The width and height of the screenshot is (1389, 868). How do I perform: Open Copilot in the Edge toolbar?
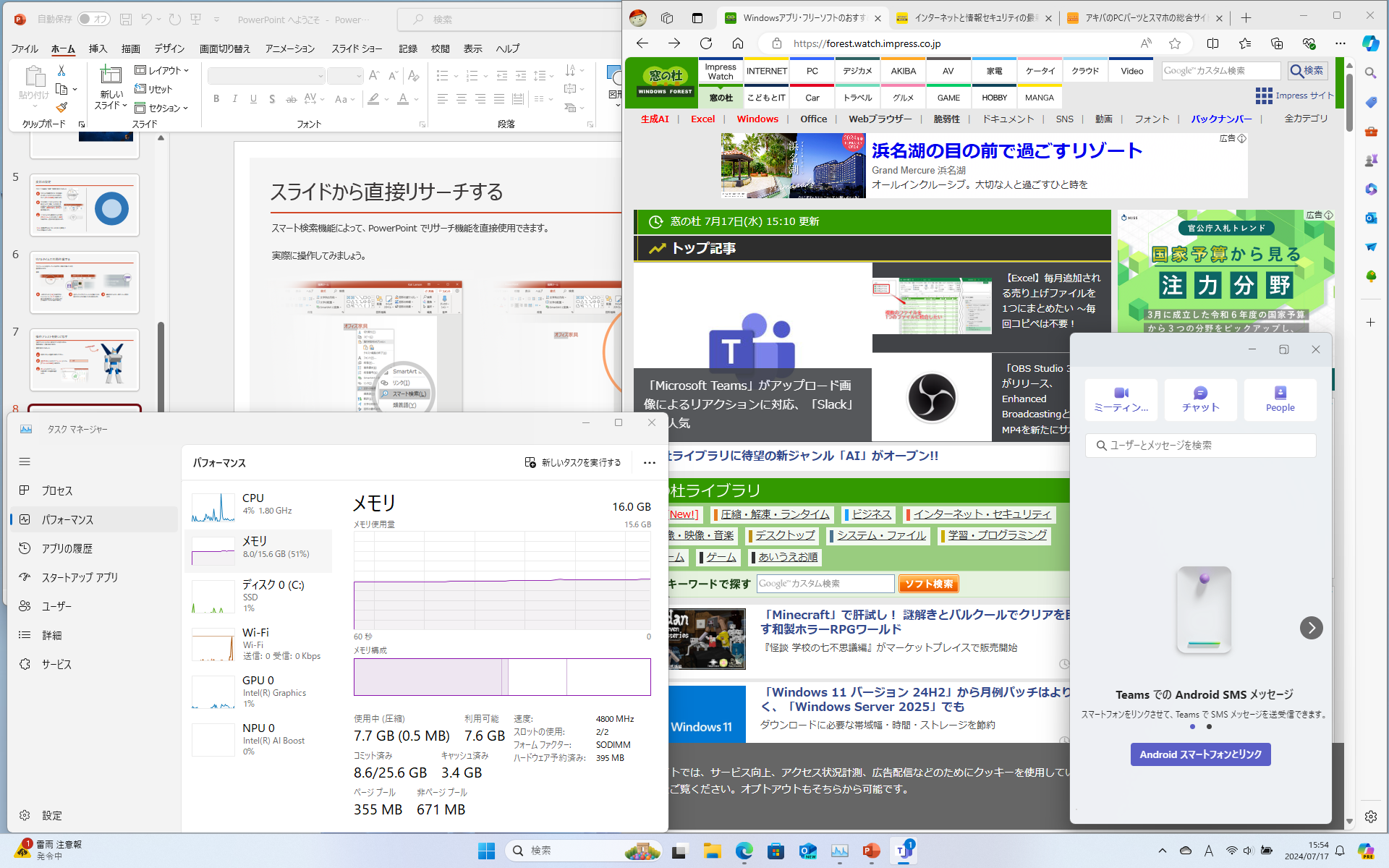tap(1370, 43)
